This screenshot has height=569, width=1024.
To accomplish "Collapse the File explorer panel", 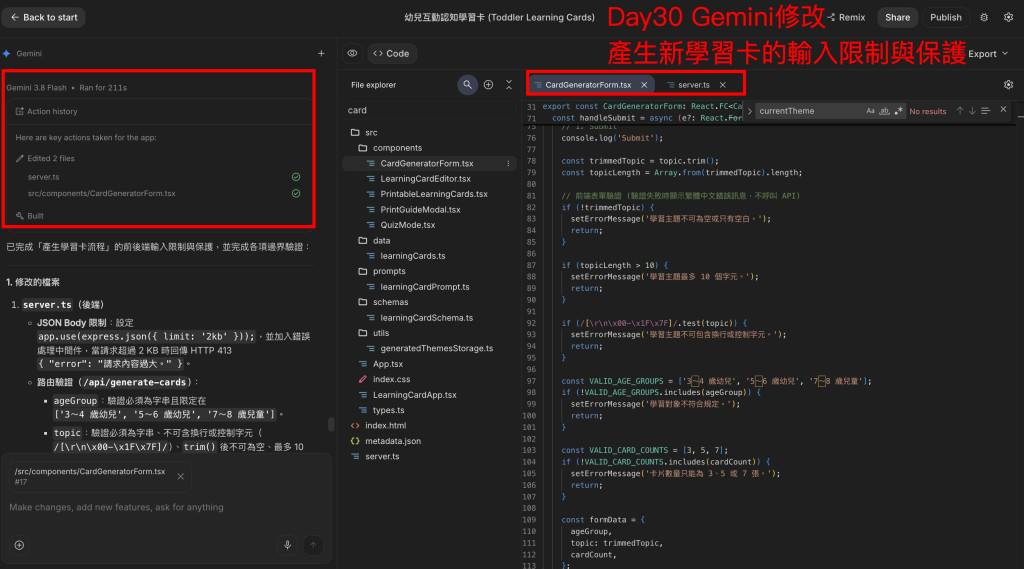I will pyautogui.click(x=509, y=85).
